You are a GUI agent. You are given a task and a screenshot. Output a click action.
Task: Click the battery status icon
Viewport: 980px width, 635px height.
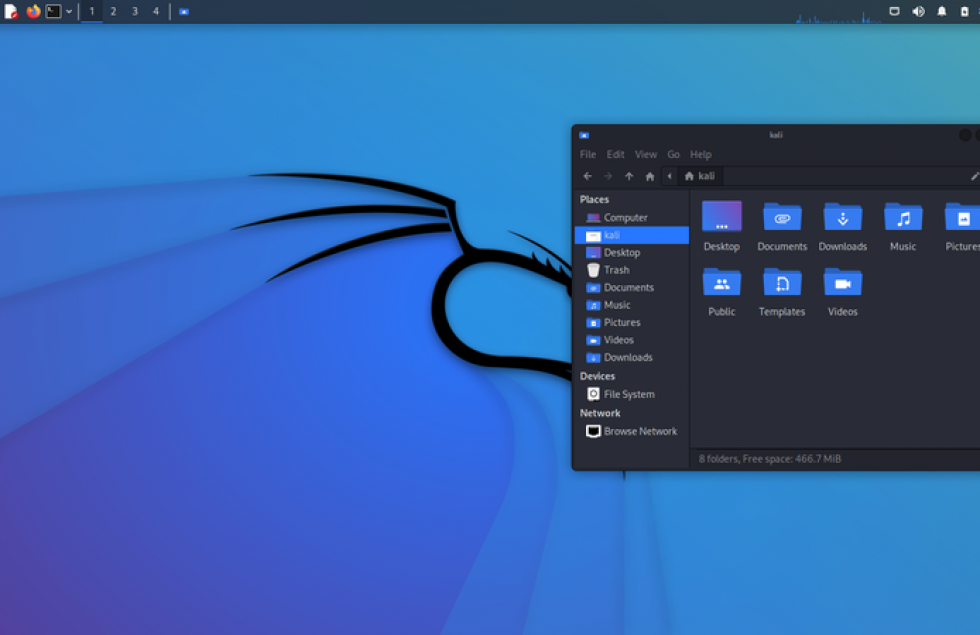[x=964, y=11]
